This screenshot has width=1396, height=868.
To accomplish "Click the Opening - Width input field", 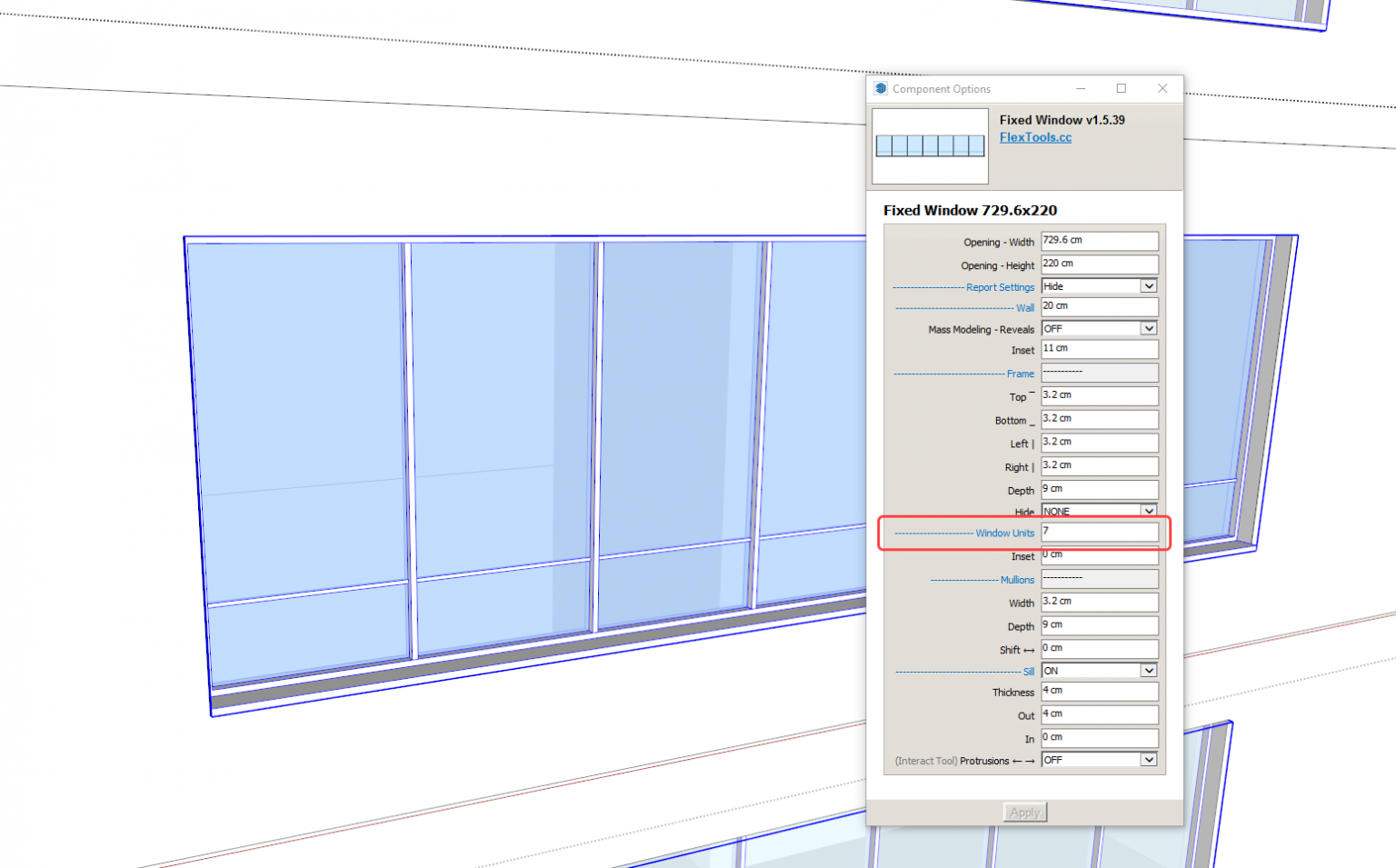I will [1099, 241].
